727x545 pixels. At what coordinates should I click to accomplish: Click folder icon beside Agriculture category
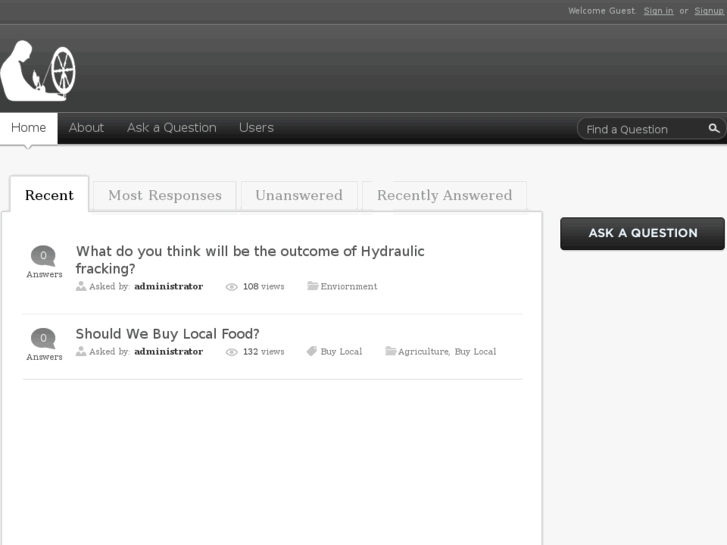[390, 351]
